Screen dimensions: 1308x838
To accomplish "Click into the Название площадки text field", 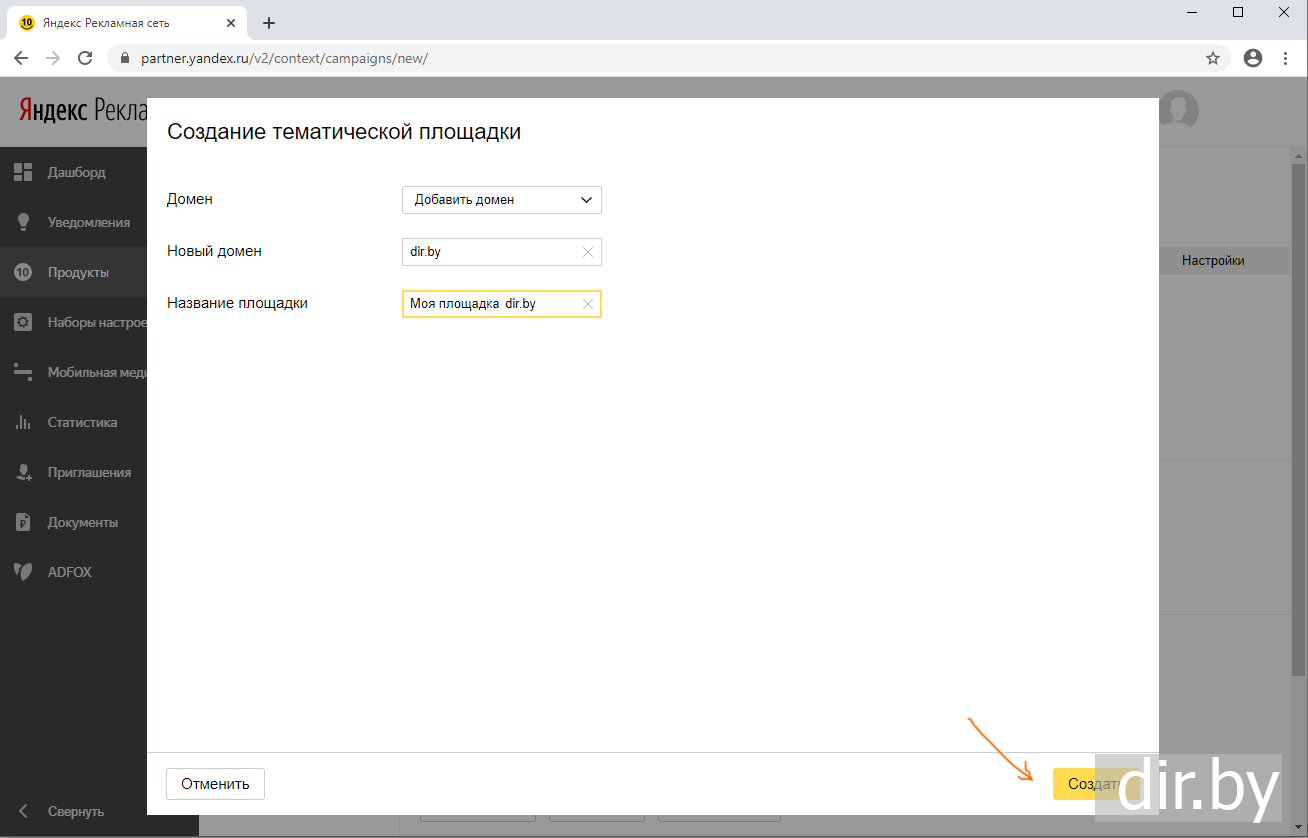I will (490, 304).
